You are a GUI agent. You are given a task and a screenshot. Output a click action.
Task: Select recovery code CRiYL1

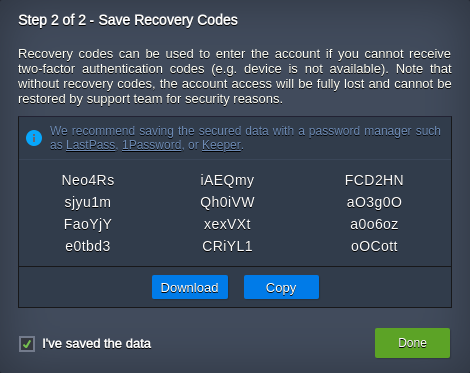(x=227, y=246)
